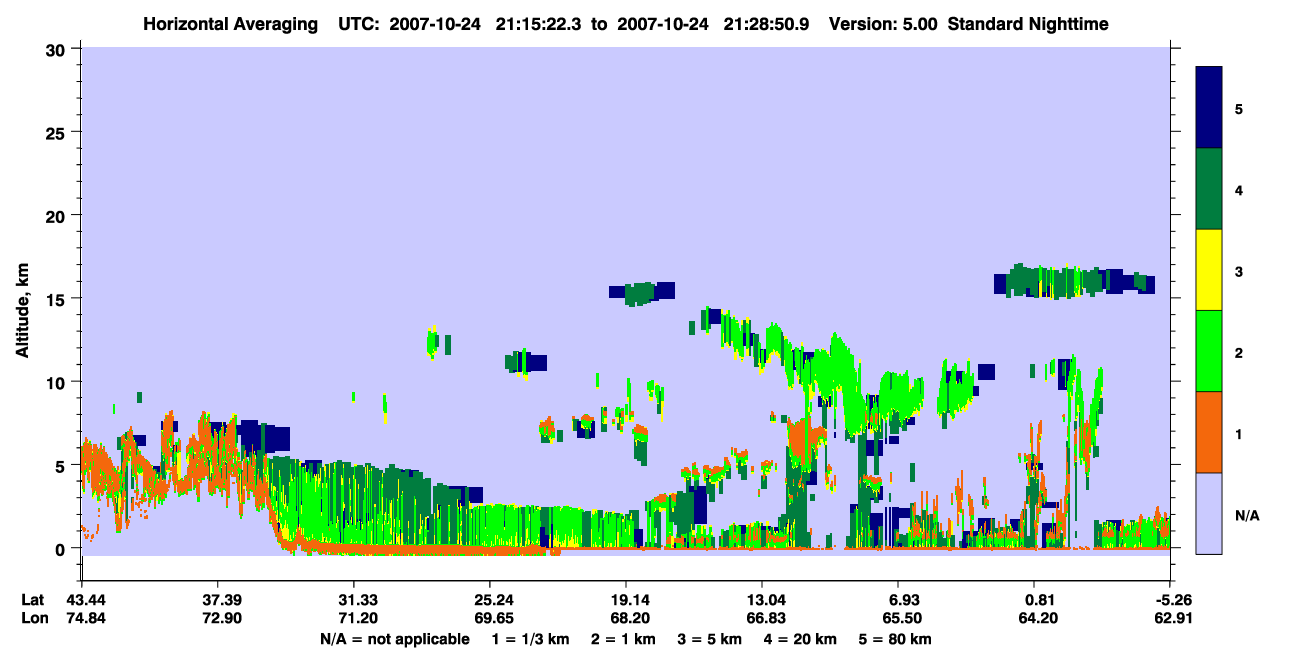Image resolution: width=1300 pixels, height=667 pixels.
Task: Click the dark blue colorbar segment labeled 5
Action: [x=1209, y=108]
